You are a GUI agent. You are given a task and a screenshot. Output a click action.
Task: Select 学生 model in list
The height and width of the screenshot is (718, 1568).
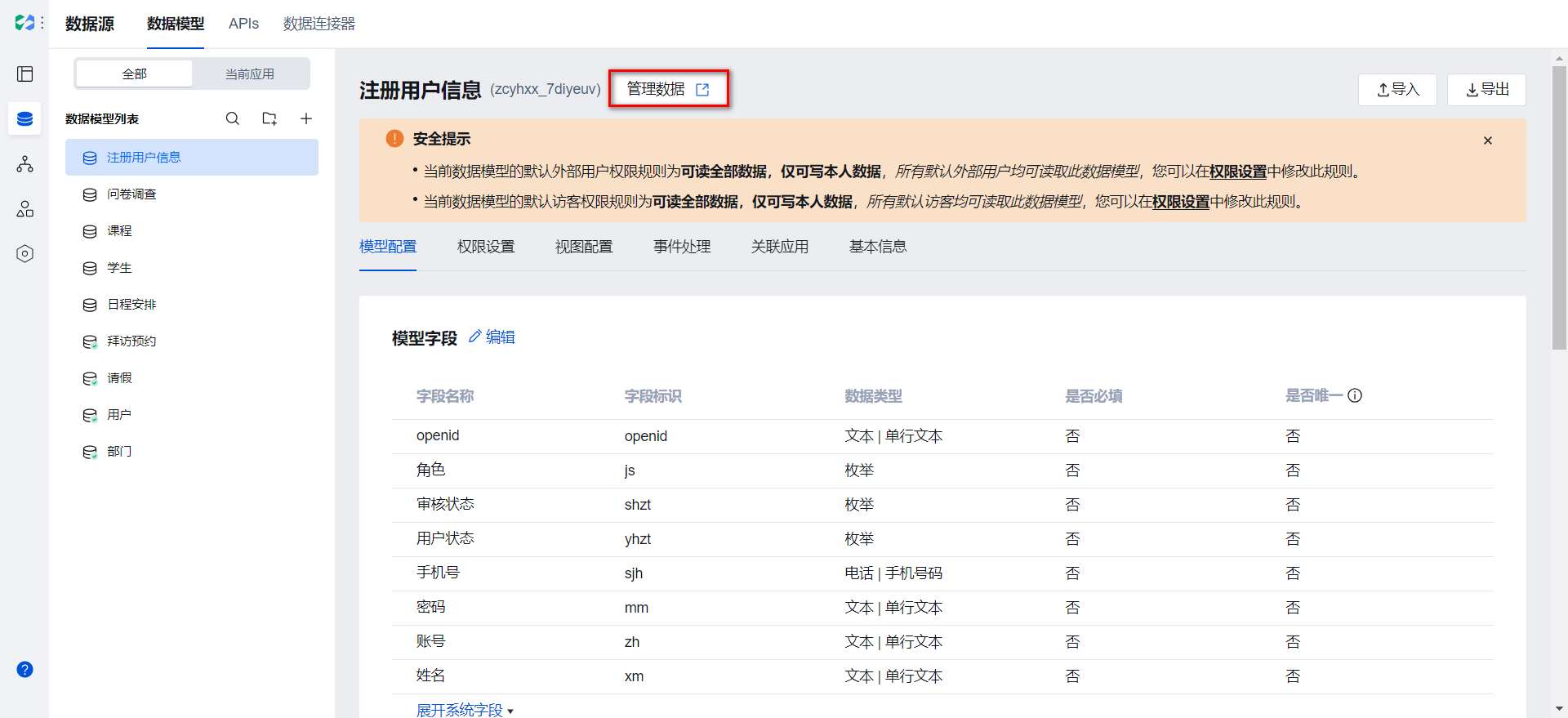coord(192,268)
